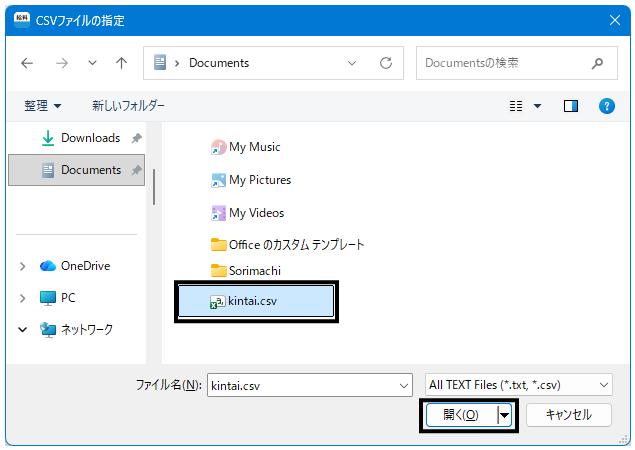Expand the address bar path dropdown
The width and height of the screenshot is (635, 450).
point(352,63)
